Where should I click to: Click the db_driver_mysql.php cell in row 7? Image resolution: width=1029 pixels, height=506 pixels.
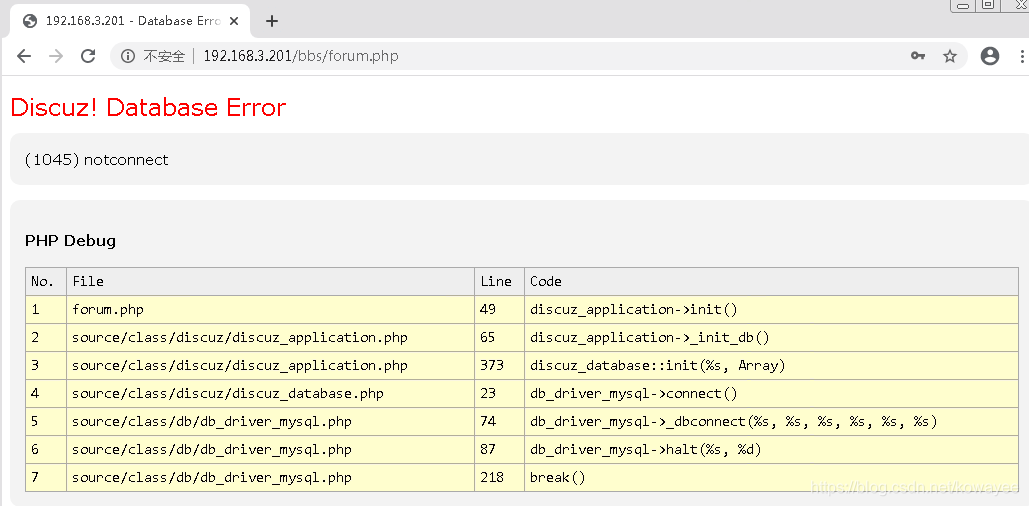[x=270, y=478]
